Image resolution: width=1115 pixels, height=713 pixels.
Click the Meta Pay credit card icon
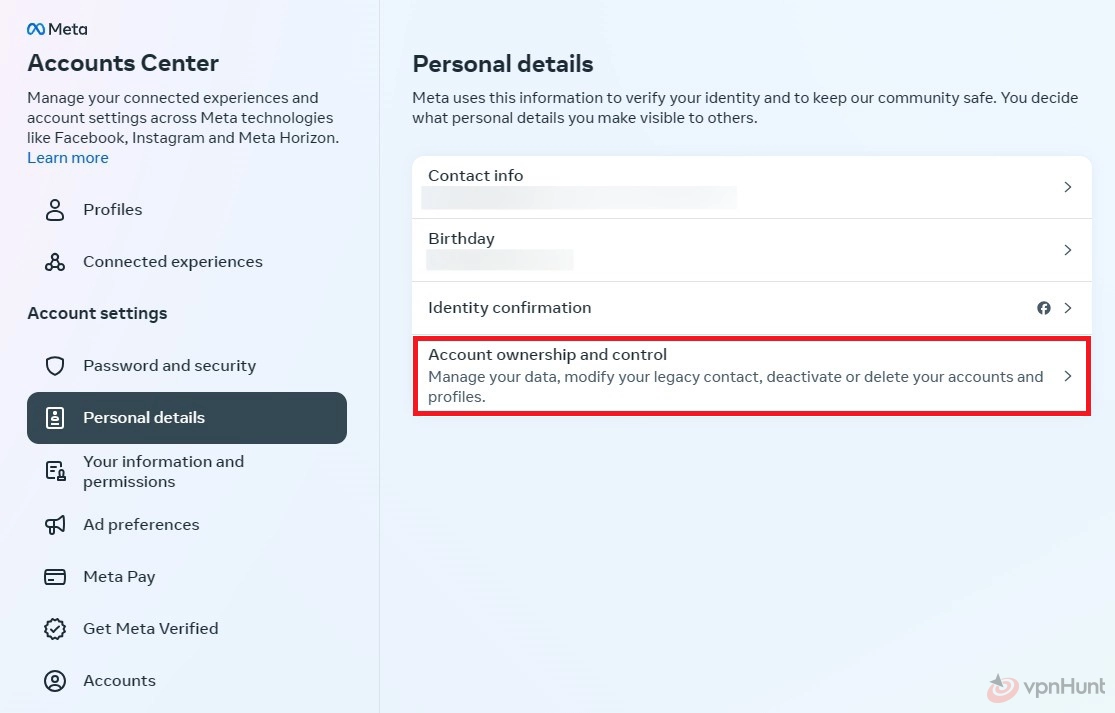click(x=55, y=577)
